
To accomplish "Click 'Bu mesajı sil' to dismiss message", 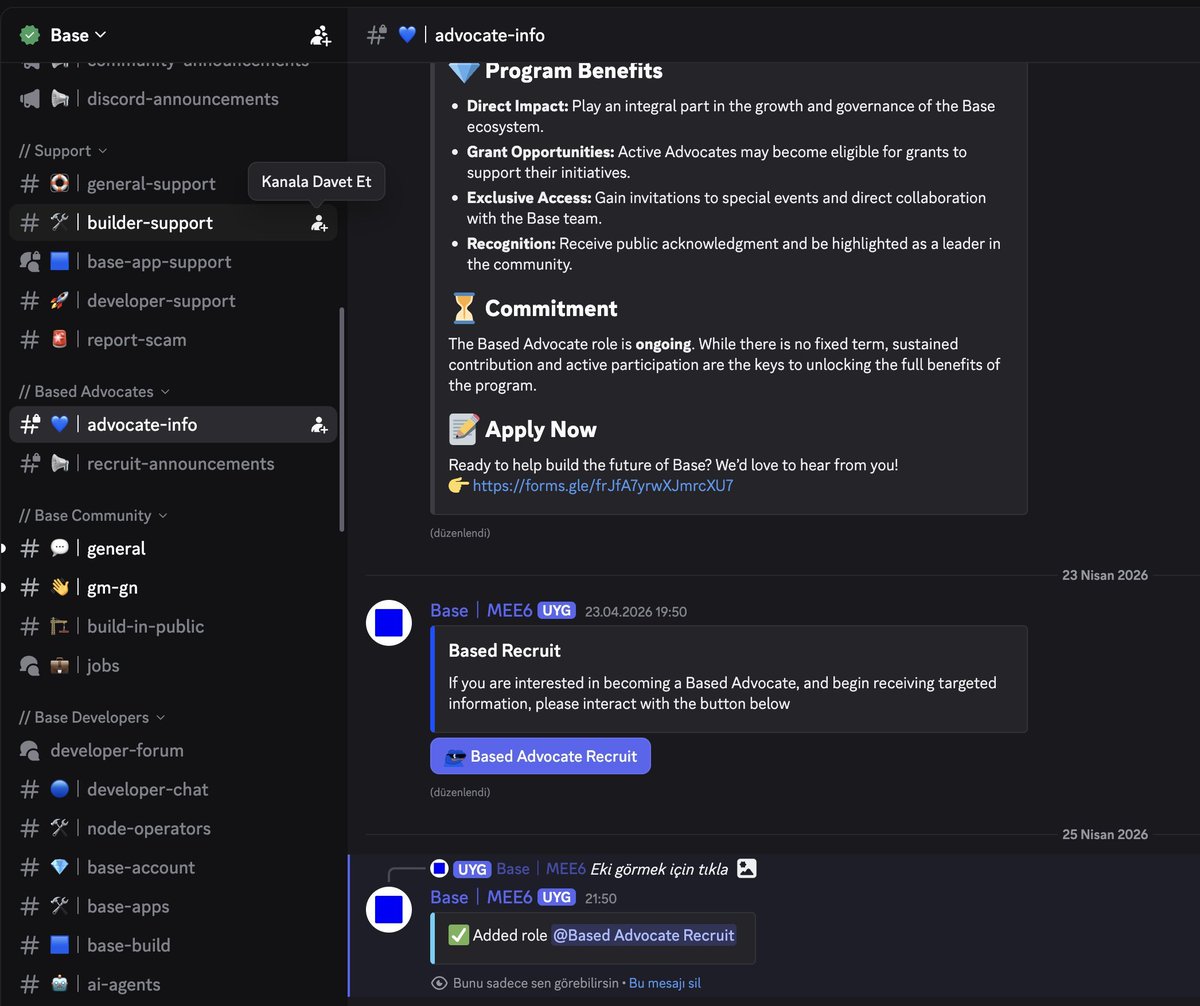I will click(665, 983).
